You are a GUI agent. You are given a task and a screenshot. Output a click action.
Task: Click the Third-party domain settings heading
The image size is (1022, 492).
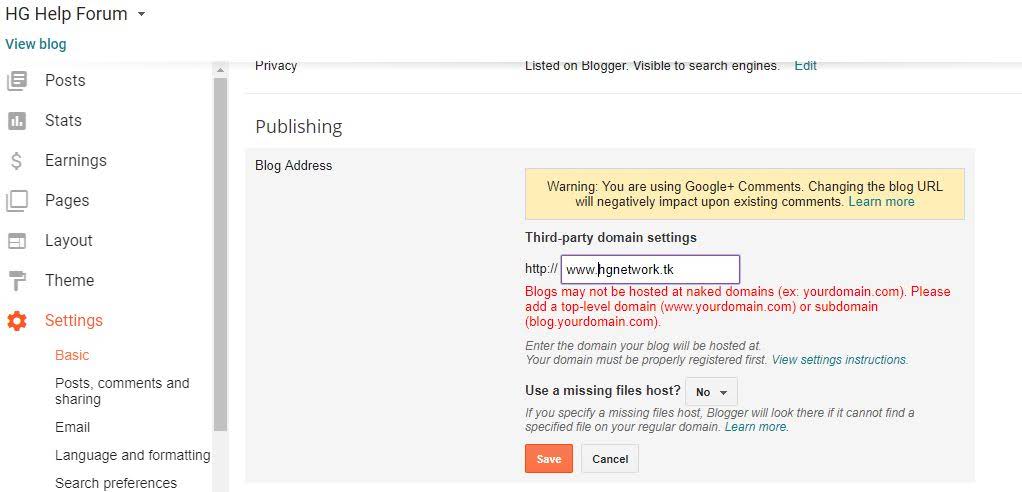[611, 238]
